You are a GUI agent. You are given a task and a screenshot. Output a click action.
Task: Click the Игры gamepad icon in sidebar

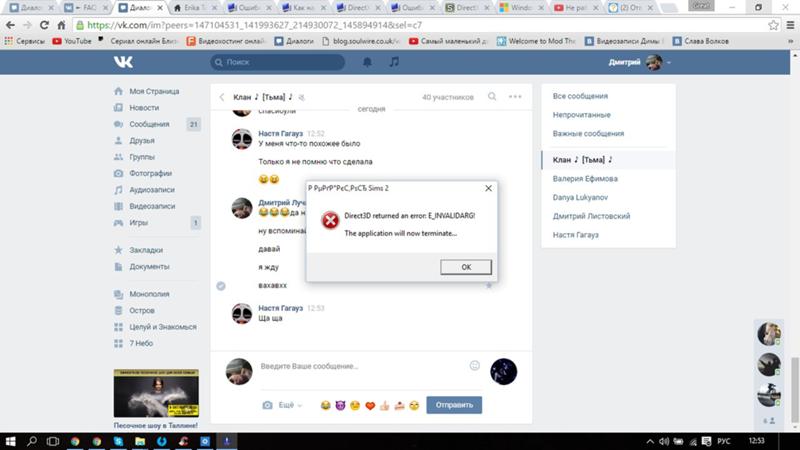[x=118, y=222]
